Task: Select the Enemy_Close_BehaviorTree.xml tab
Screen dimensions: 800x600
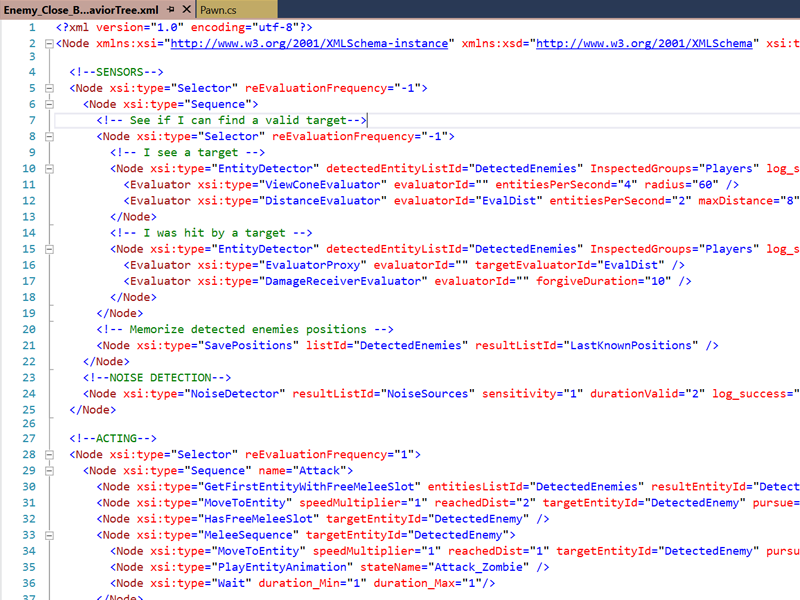Action: (x=81, y=10)
